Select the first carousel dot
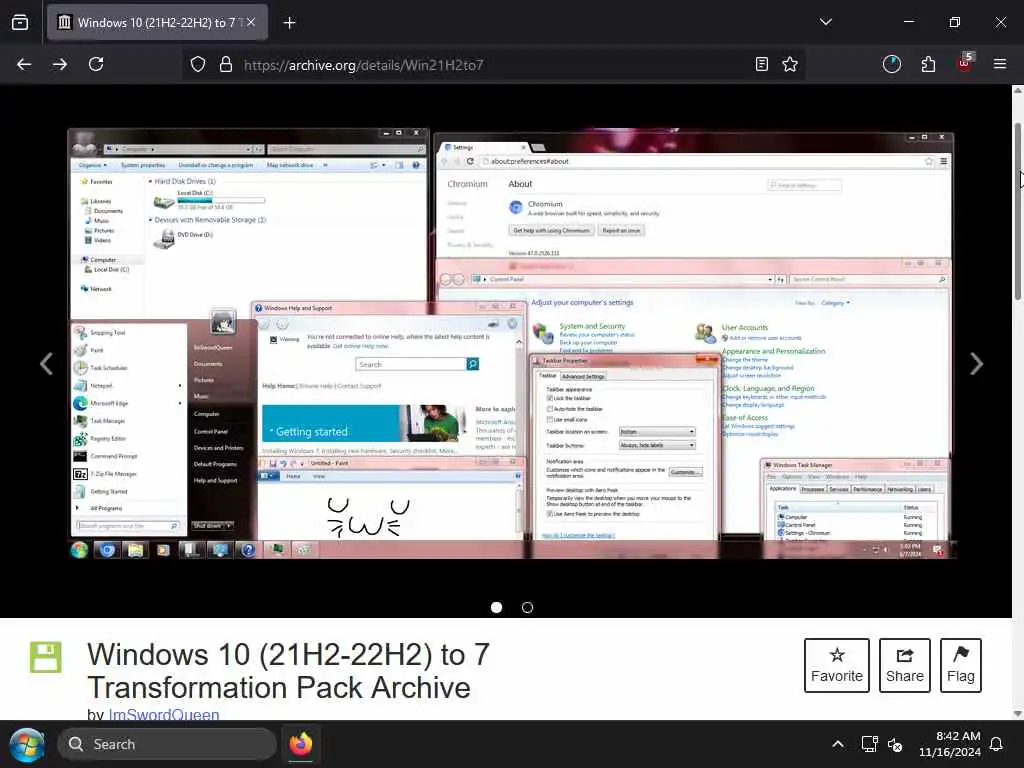 496,607
